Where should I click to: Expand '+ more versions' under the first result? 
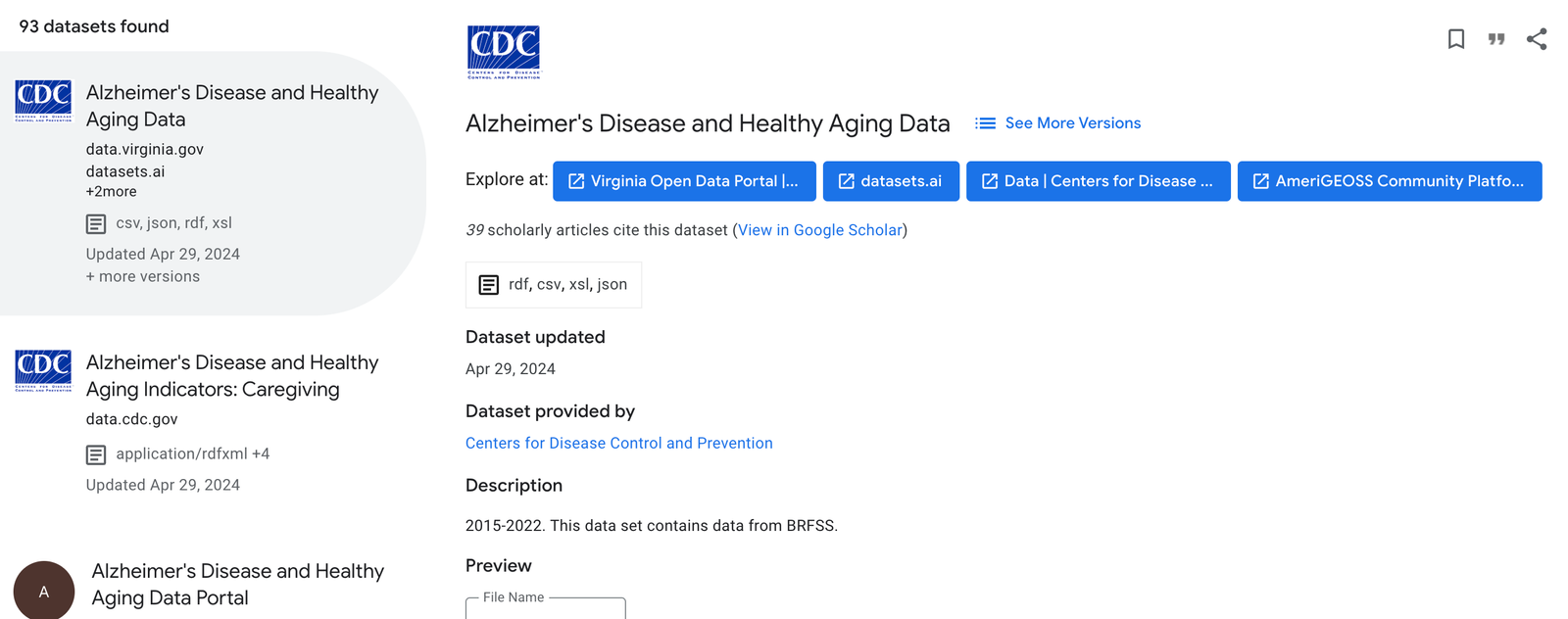click(x=143, y=276)
